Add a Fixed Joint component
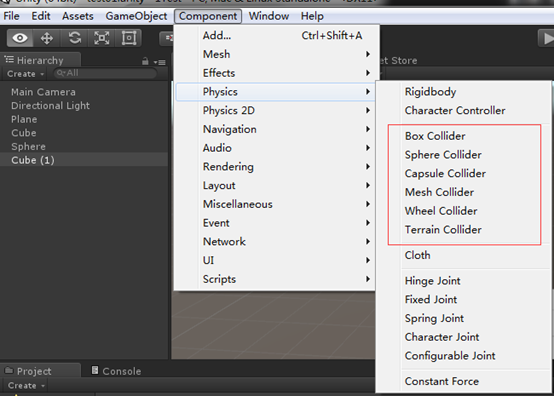This screenshot has height=396, width=554. click(464, 300)
